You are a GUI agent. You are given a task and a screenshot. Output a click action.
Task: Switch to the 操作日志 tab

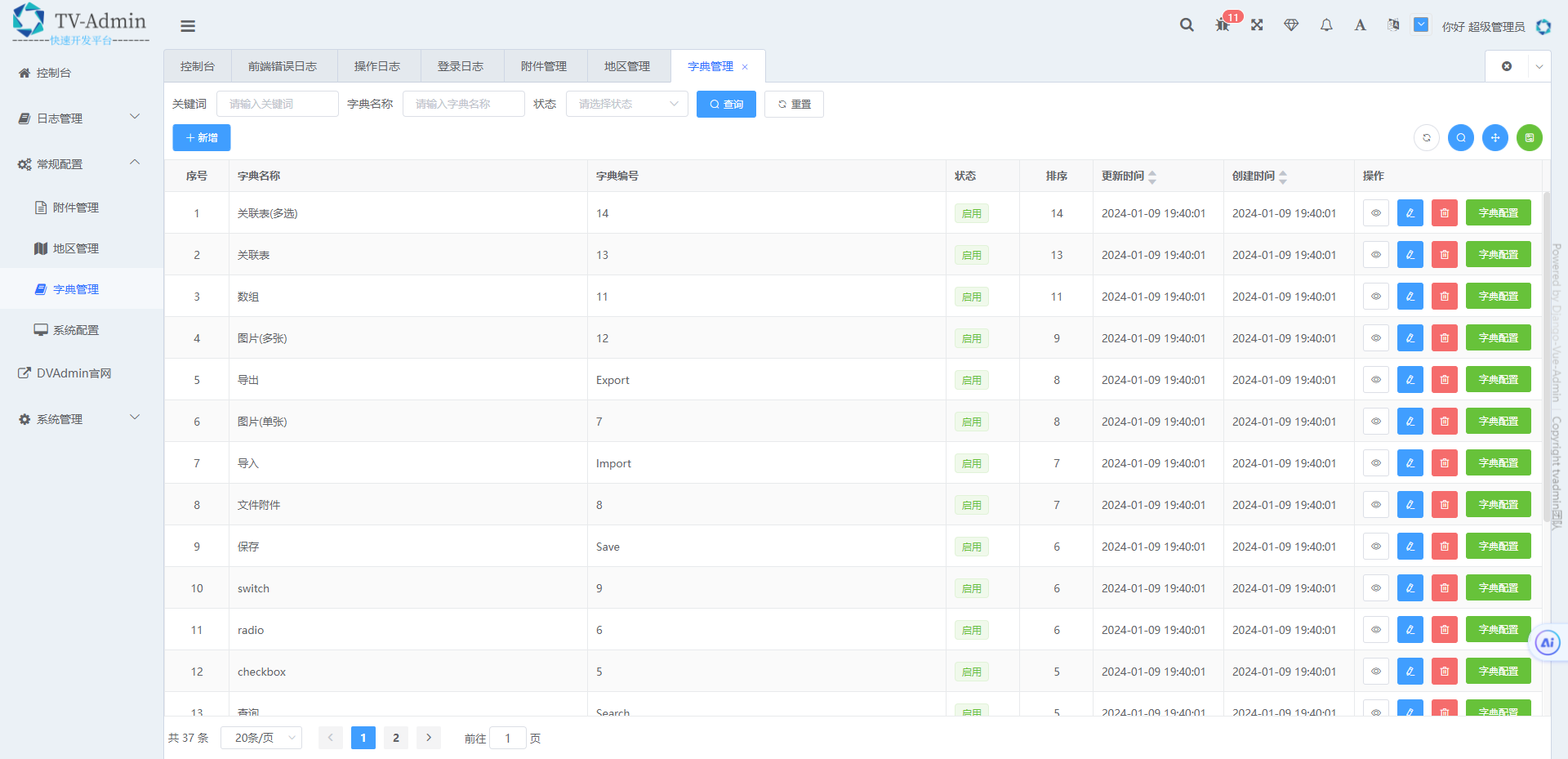click(377, 66)
